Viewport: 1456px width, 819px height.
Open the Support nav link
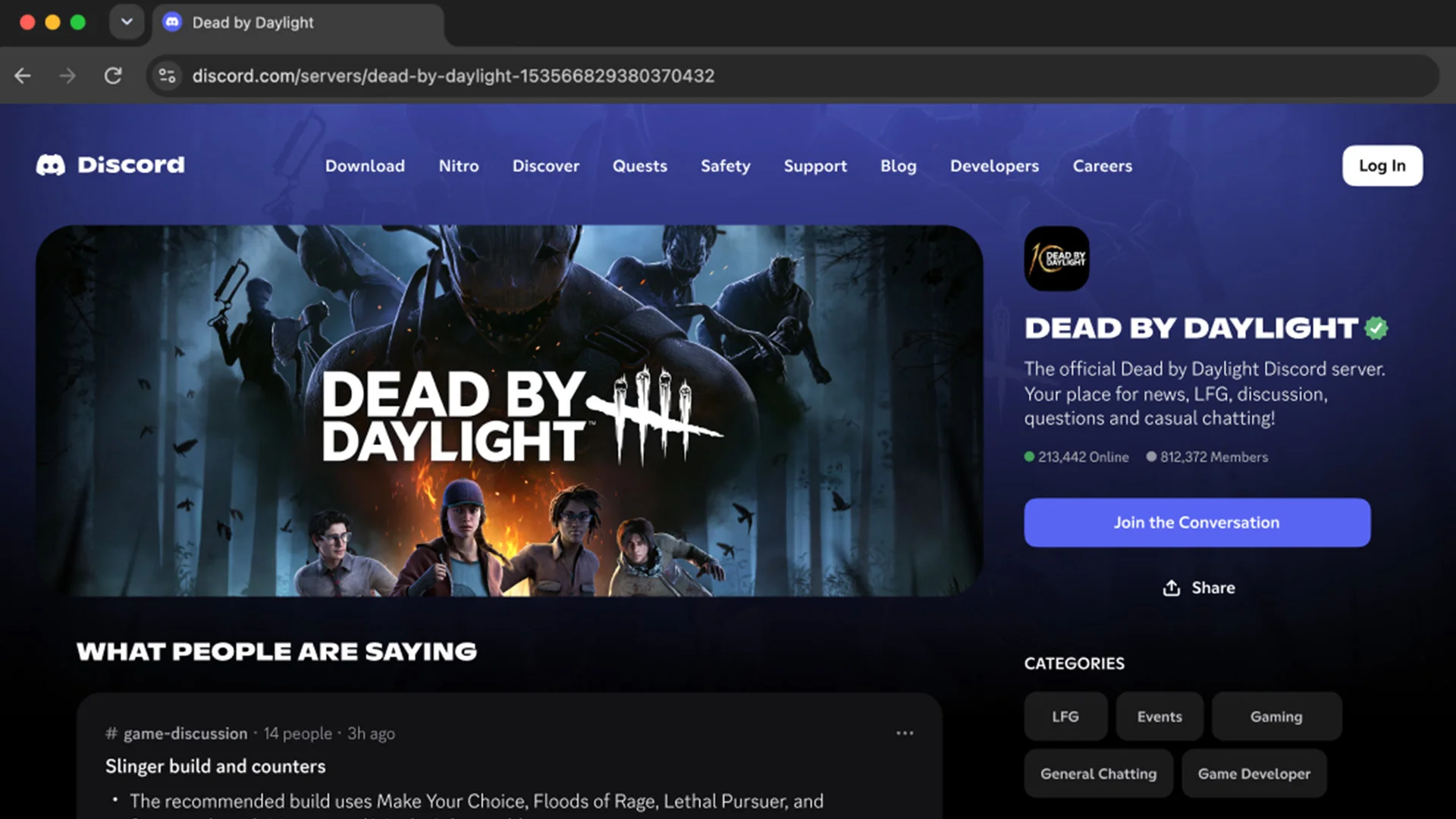[815, 165]
